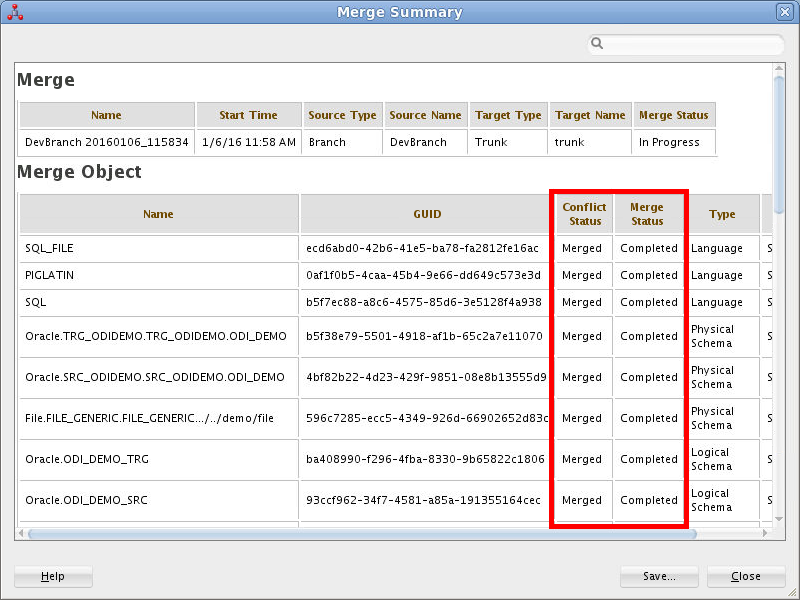800x600 pixels.
Task: Click the Branch source type cell
Action: click(x=342, y=142)
